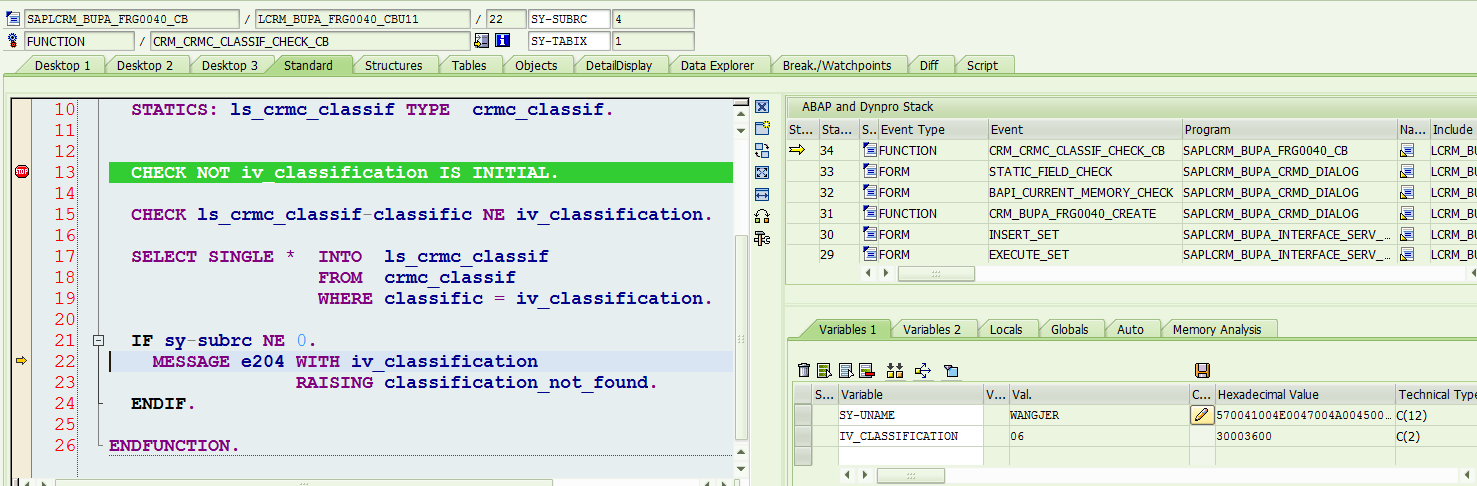Screen dimensions: 1477x486
Task: Click the scroll-left arrow of the stack table scrollbar
Action: tap(869, 274)
